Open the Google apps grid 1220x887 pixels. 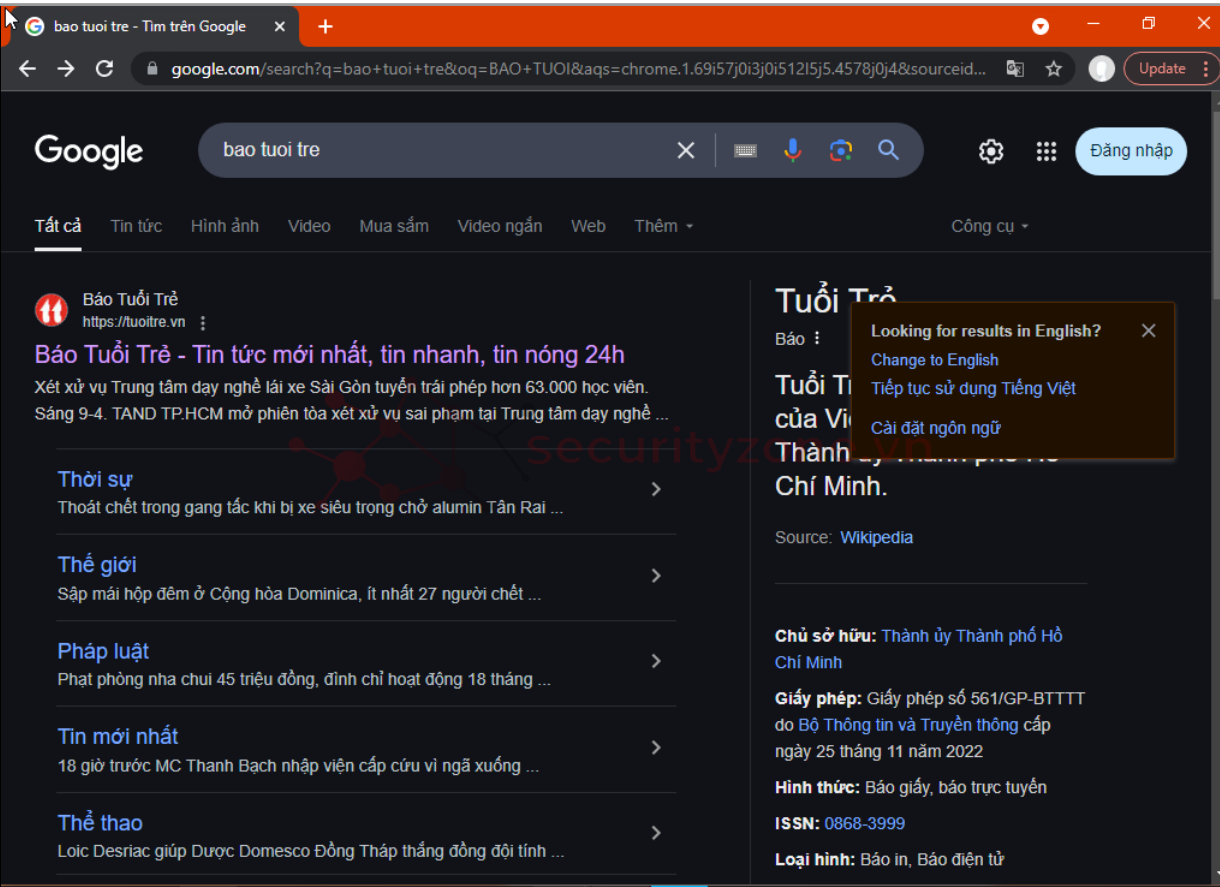1046,151
